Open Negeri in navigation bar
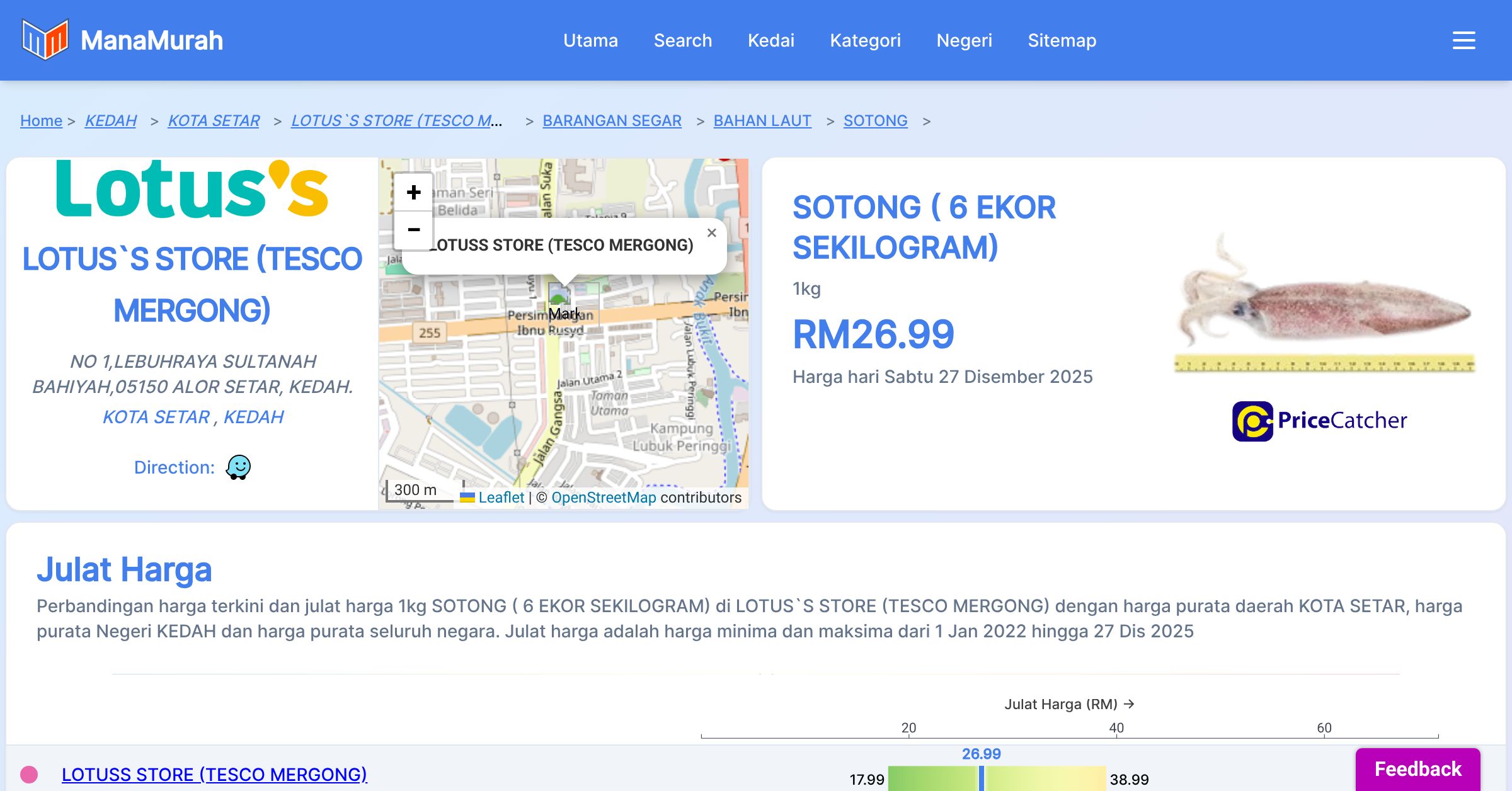 (964, 40)
